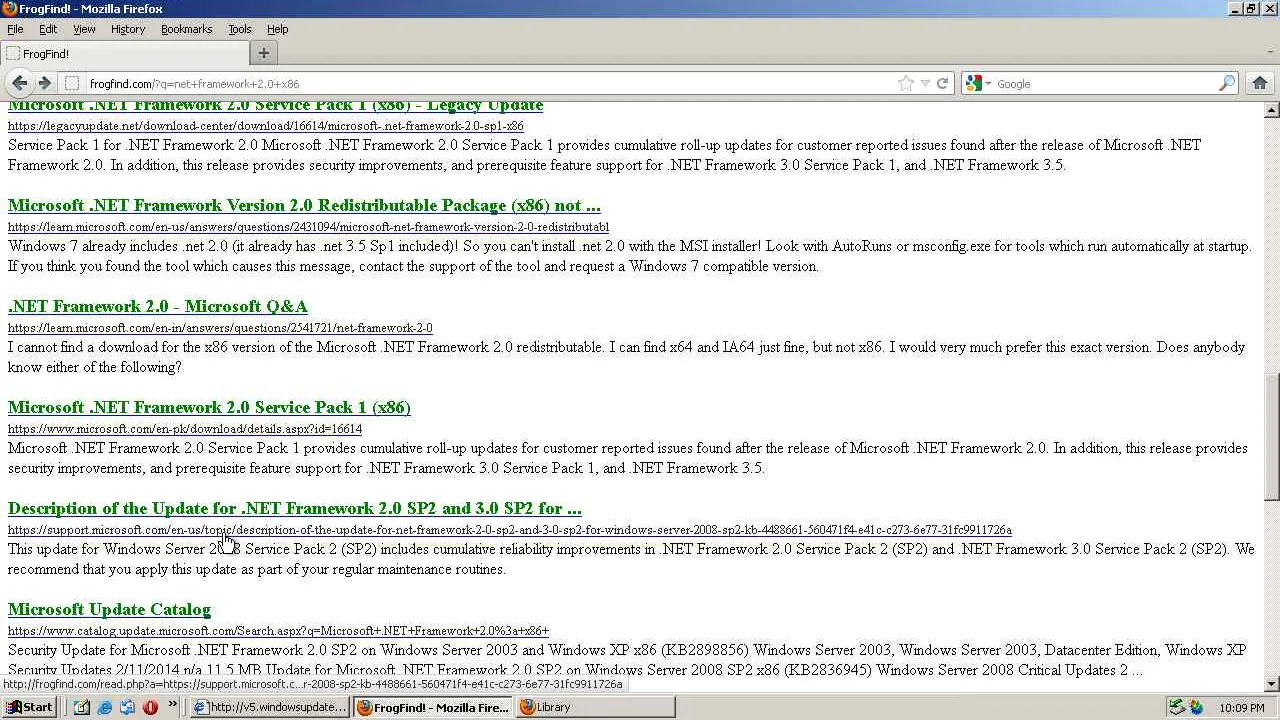This screenshot has width=1280, height=720.
Task: Switch to the v5.windowsupdate taskbar window
Action: click(x=270, y=707)
